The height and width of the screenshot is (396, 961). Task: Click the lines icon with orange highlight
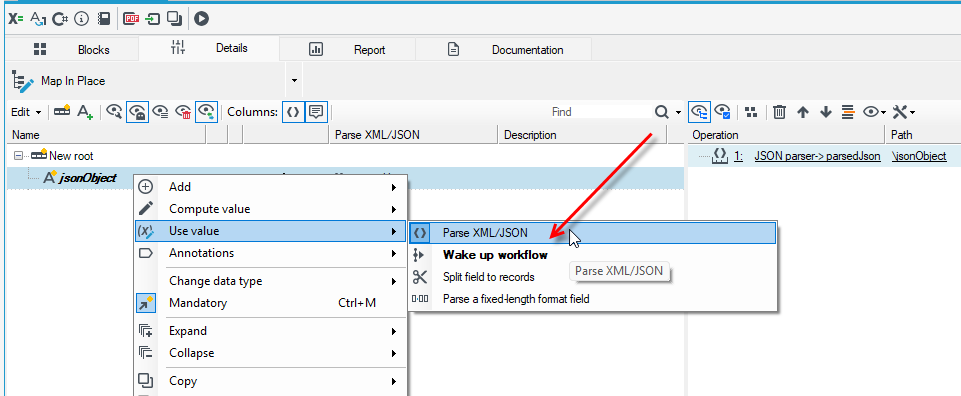click(848, 112)
